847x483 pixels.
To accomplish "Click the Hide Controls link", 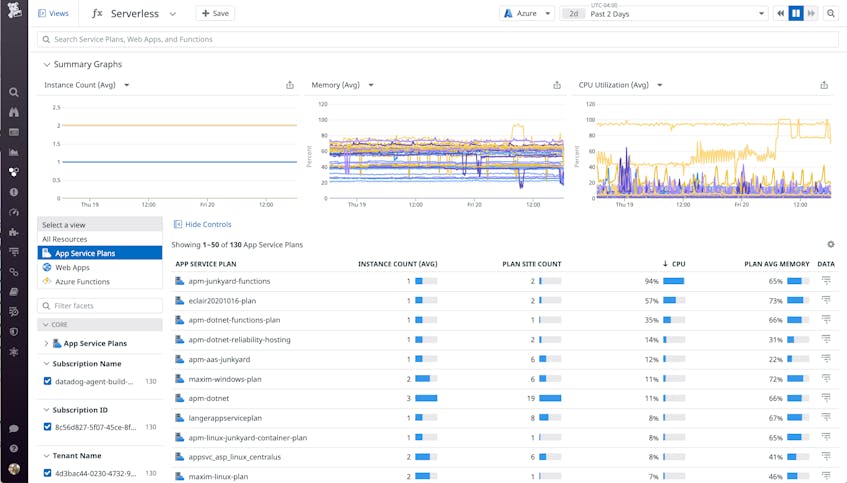I will click(x=203, y=224).
